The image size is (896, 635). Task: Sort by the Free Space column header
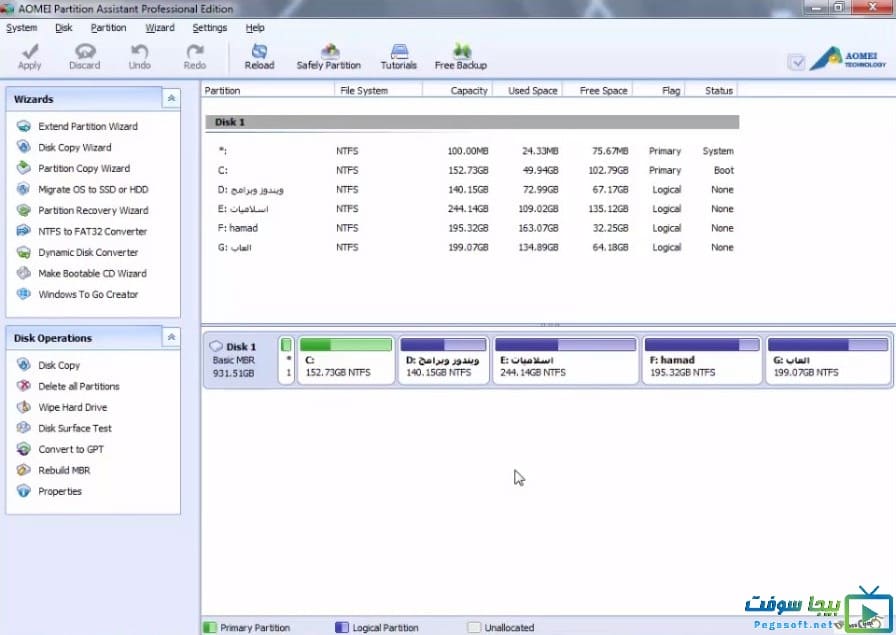pos(598,90)
